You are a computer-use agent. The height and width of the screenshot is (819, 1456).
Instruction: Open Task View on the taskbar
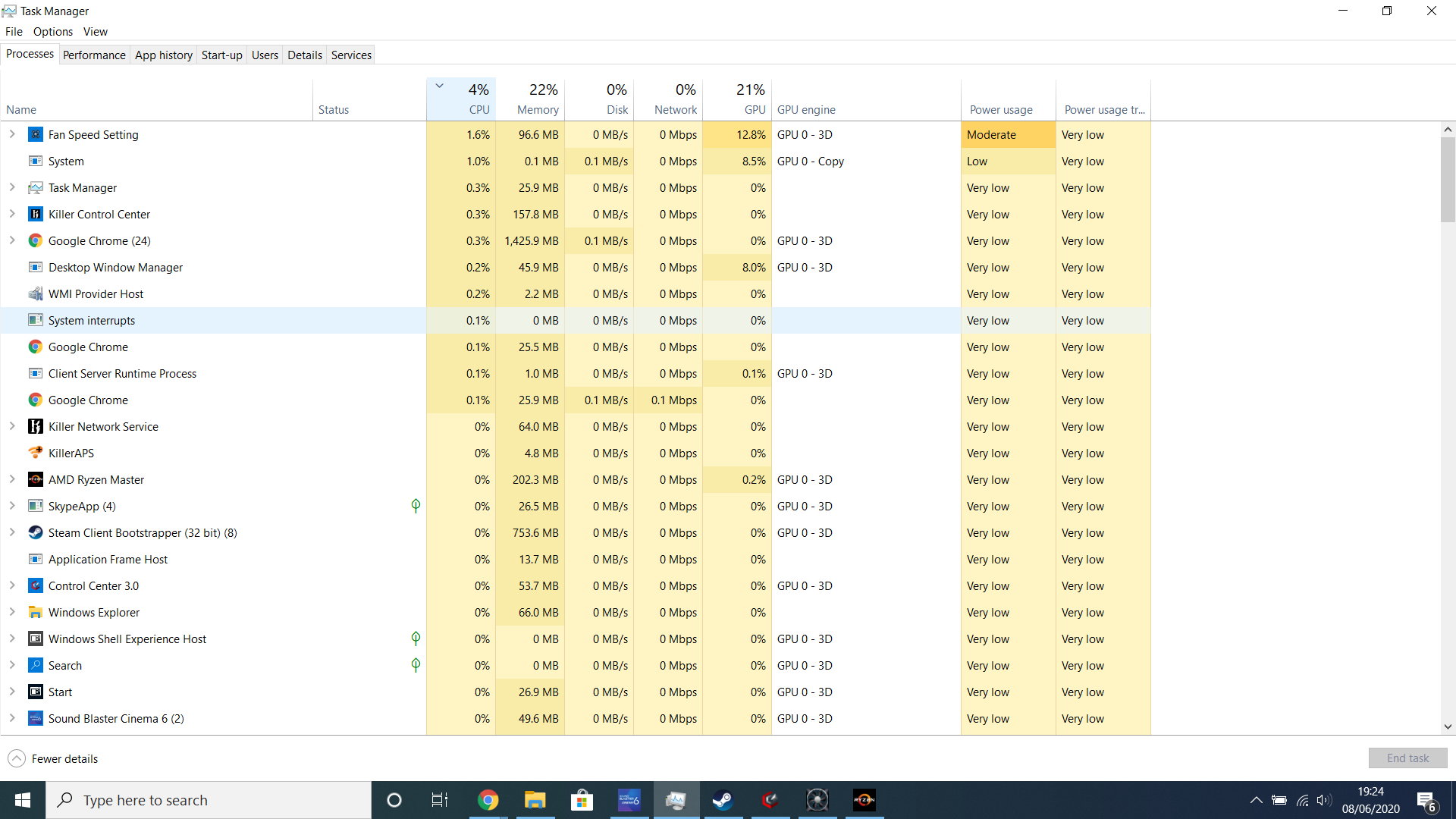click(440, 800)
